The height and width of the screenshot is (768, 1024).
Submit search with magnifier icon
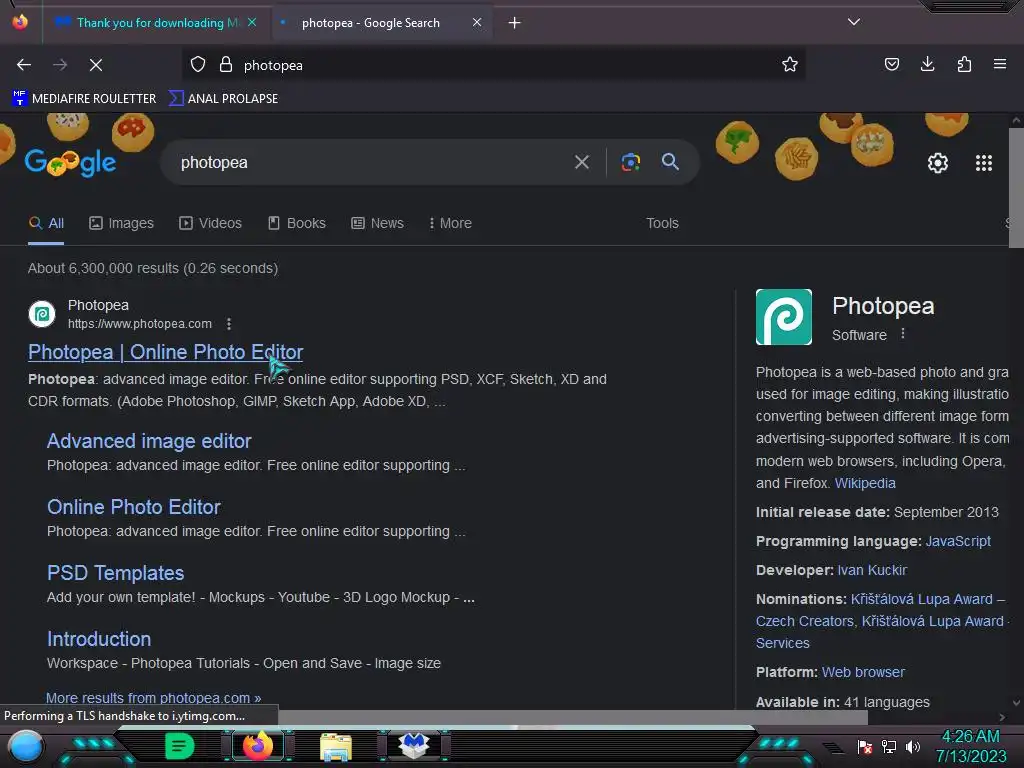coord(671,162)
